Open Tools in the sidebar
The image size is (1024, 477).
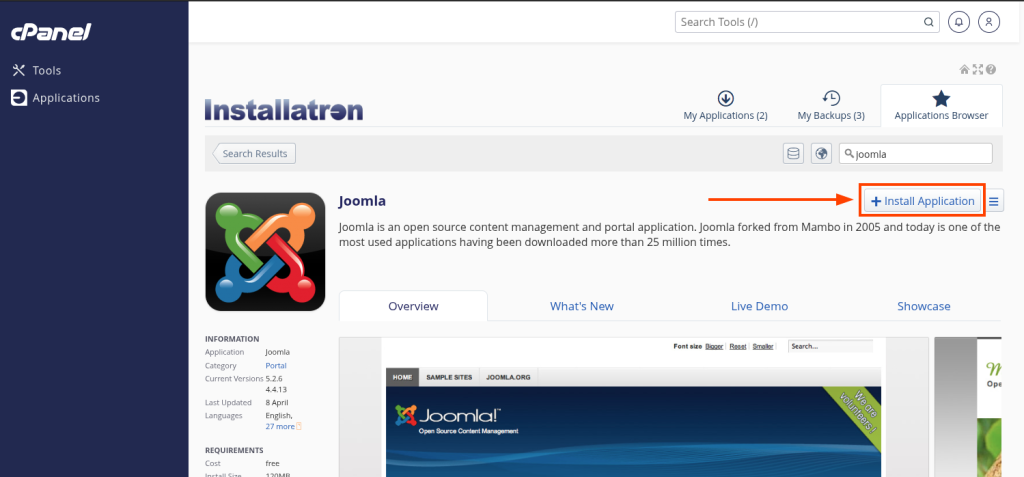[x=37, y=71]
